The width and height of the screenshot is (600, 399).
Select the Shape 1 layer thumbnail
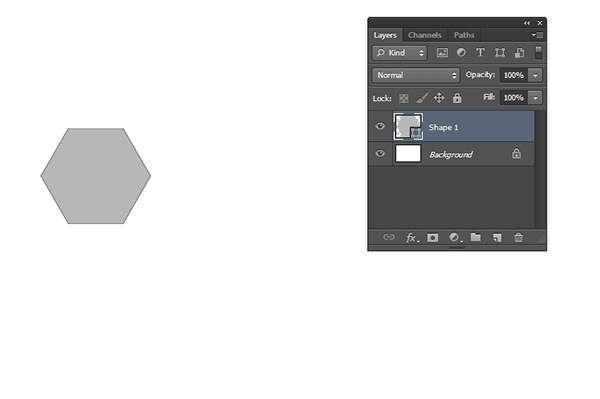click(408, 126)
